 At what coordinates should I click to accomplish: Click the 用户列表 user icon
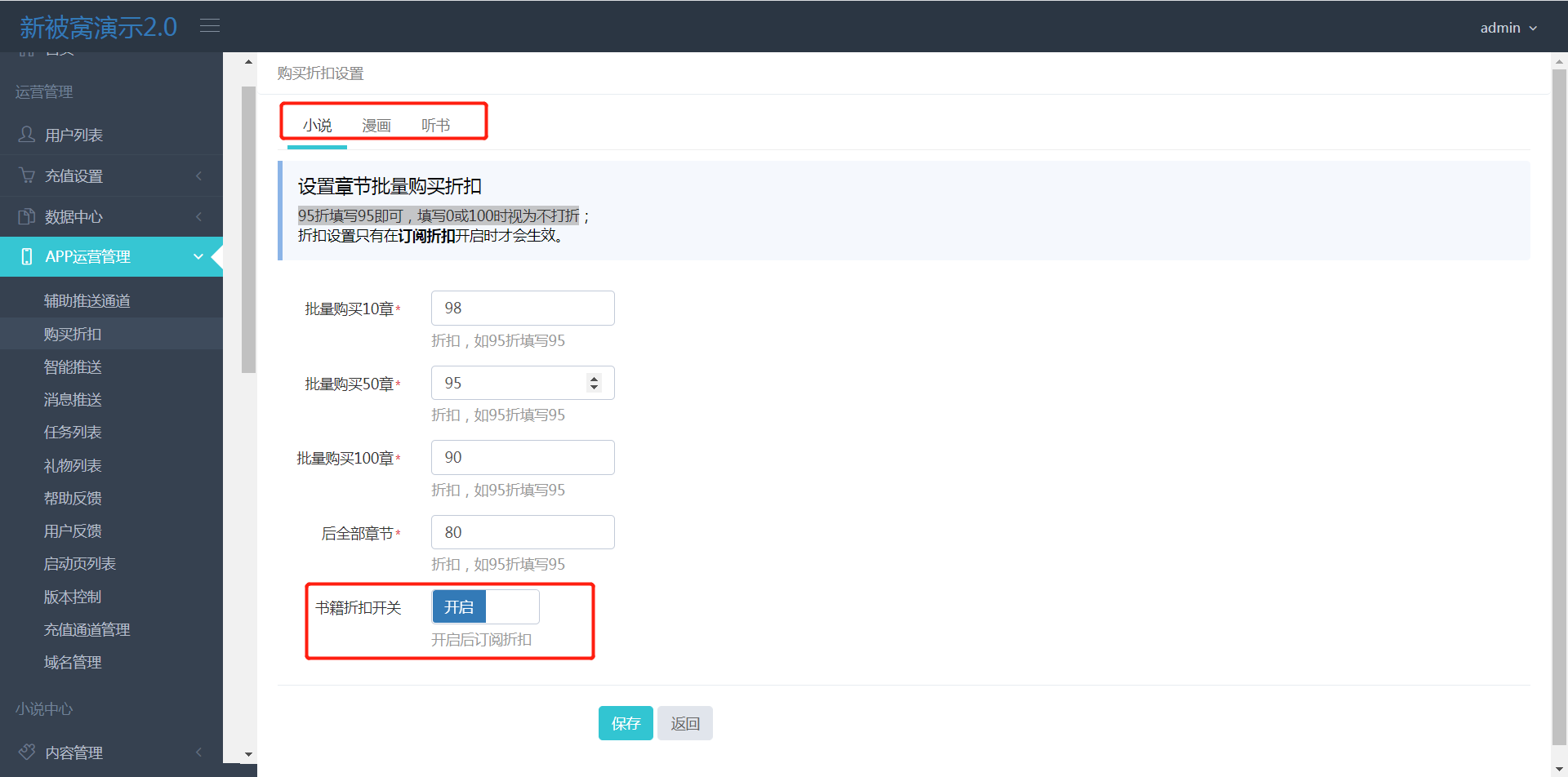(x=27, y=134)
